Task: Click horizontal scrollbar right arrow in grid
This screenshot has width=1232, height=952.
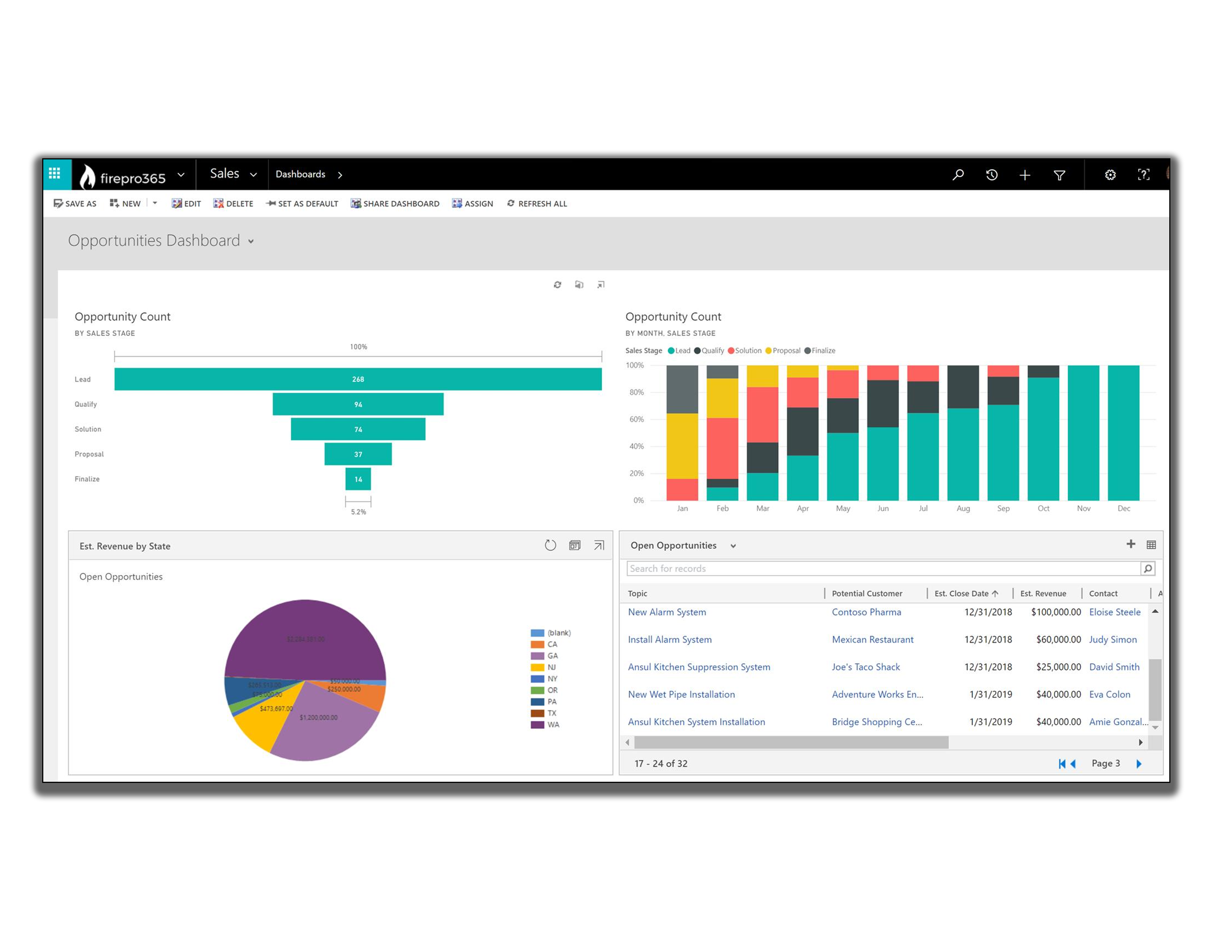Action: [1141, 743]
